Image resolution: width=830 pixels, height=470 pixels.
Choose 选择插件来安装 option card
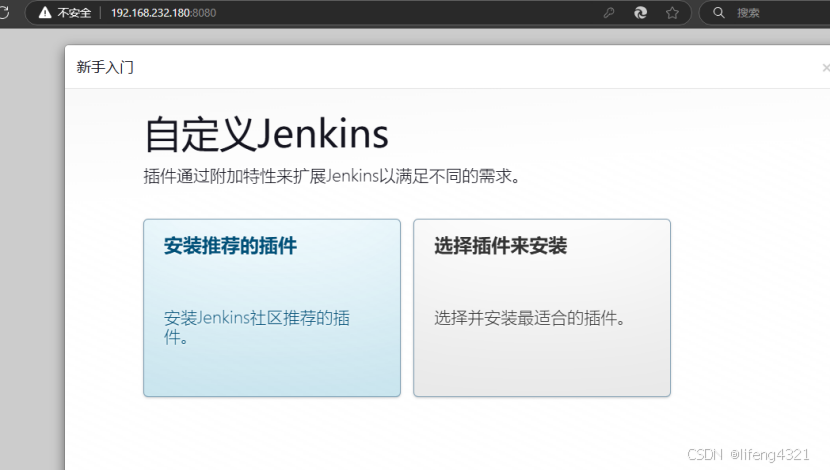[542, 308]
